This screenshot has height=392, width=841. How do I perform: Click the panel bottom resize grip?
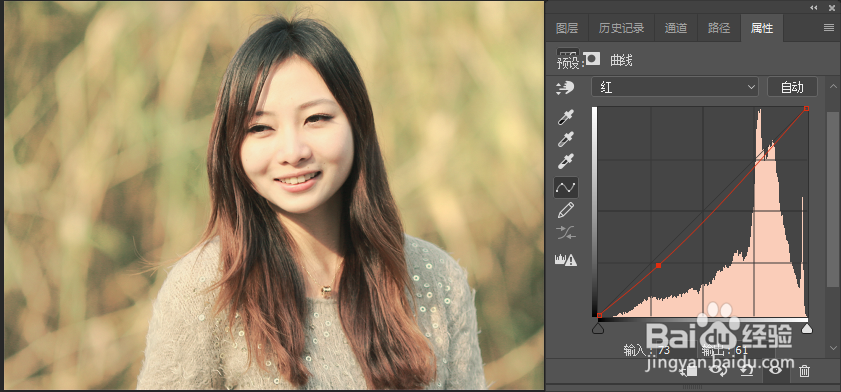[692, 387]
